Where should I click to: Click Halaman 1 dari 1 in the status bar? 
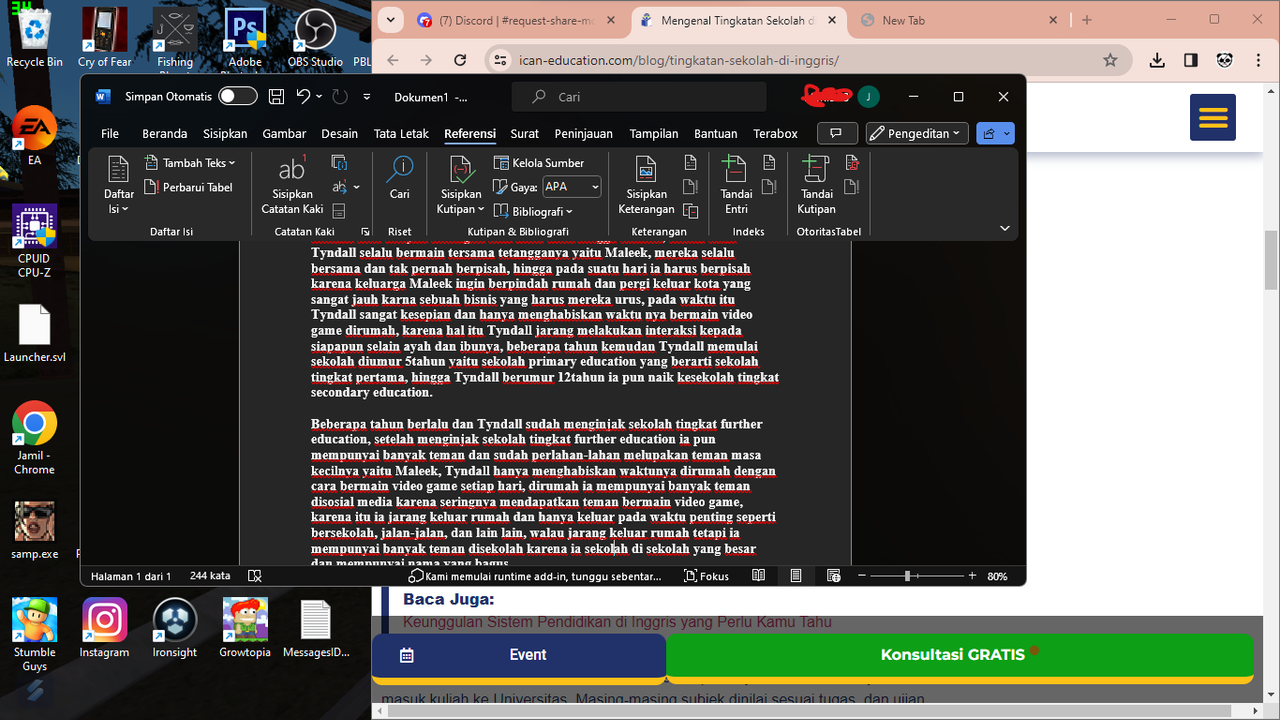click(131, 576)
